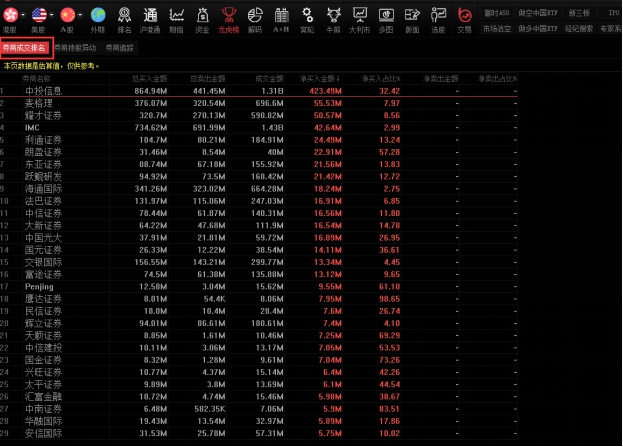
Task: Click the 沪港通 toolbar icon
Action: 149,16
